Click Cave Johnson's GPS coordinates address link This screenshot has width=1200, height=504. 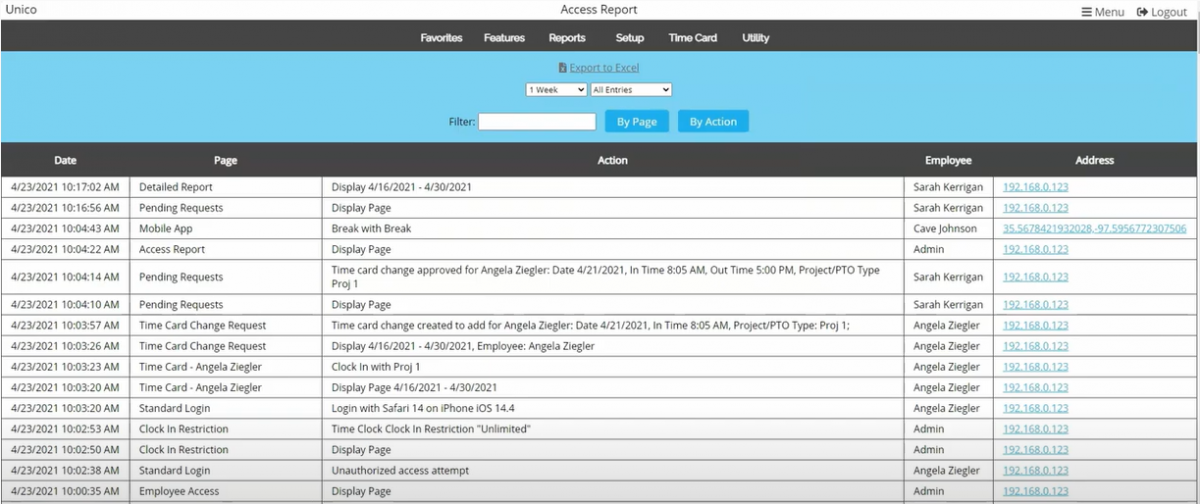(1094, 229)
